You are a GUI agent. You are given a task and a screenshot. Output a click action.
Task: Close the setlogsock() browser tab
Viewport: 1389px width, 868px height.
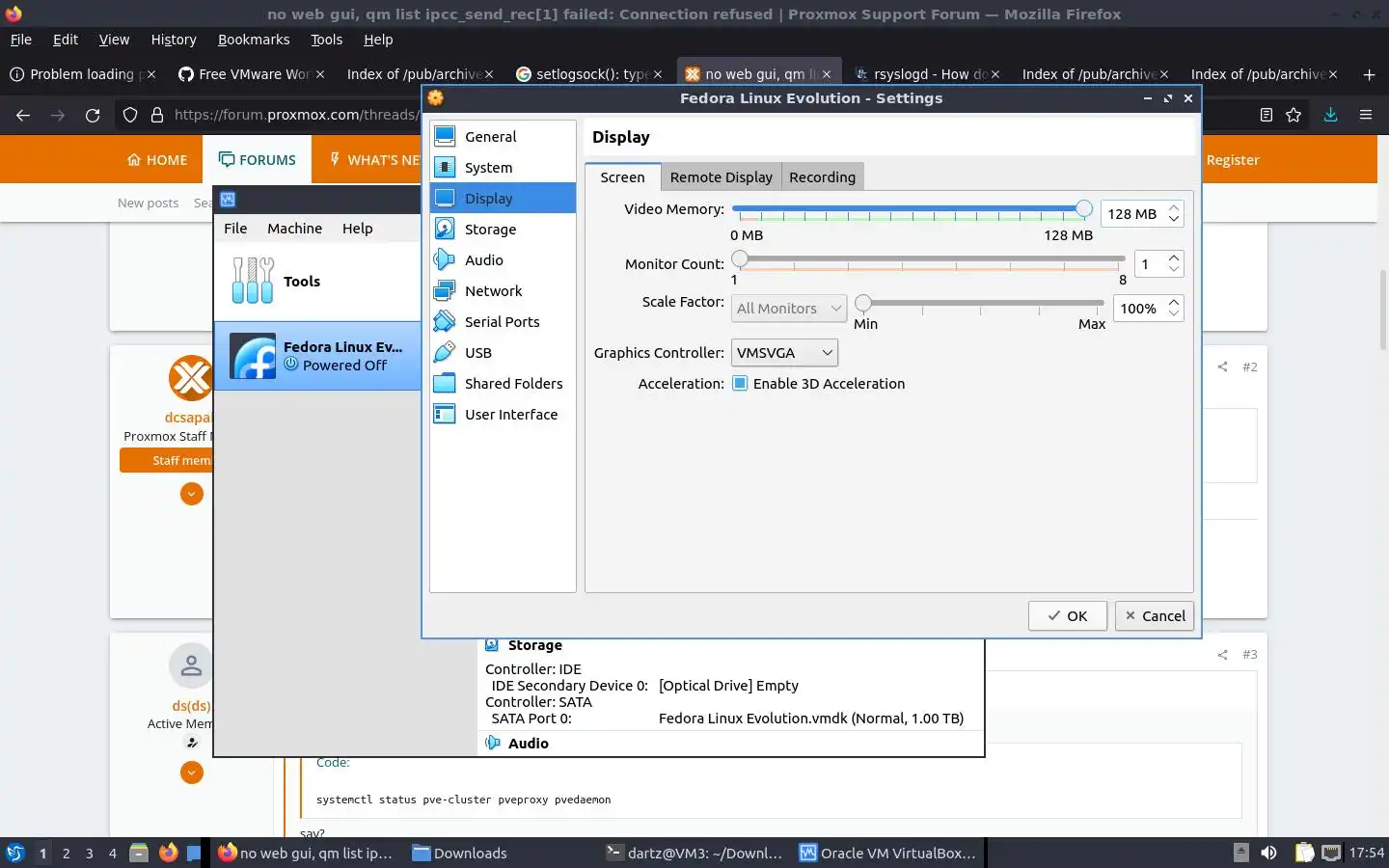658,74
